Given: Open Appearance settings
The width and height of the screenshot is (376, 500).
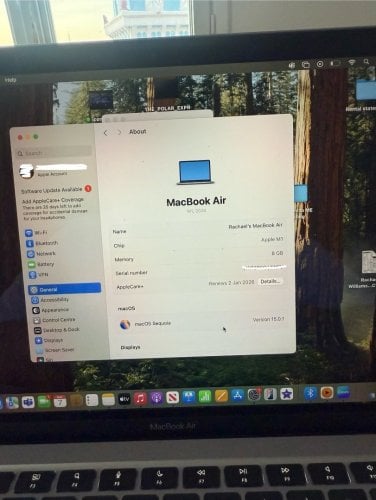Looking at the screenshot, I should pyautogui.click(x=50, y=310).
